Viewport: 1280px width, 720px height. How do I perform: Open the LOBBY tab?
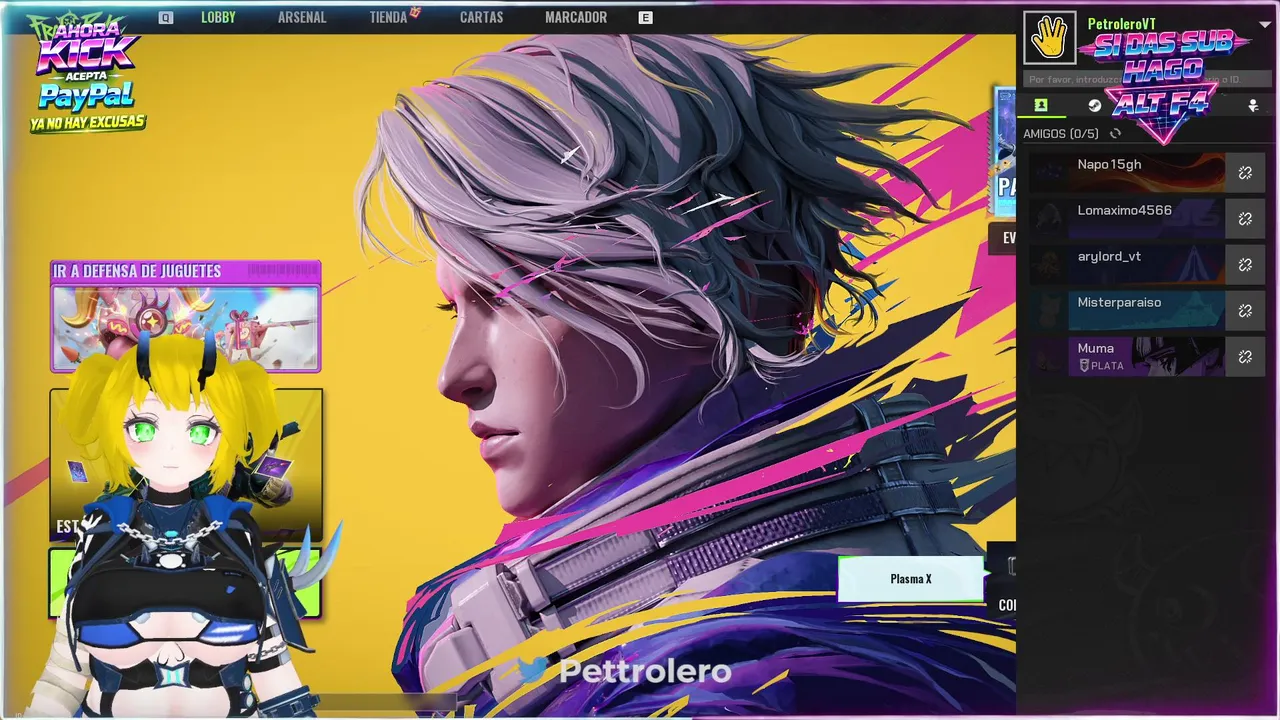[x=218, y=17]
